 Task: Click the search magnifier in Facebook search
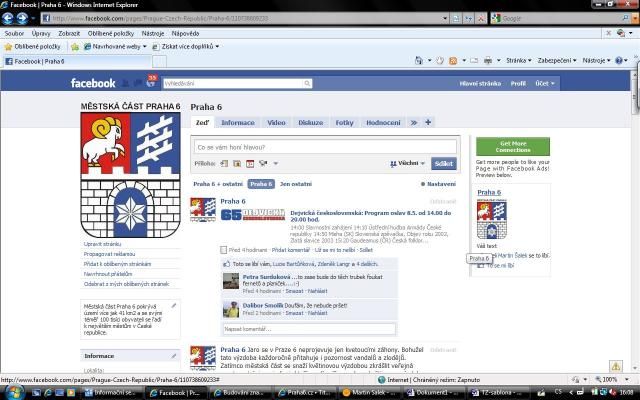click(x=307, y=83)
